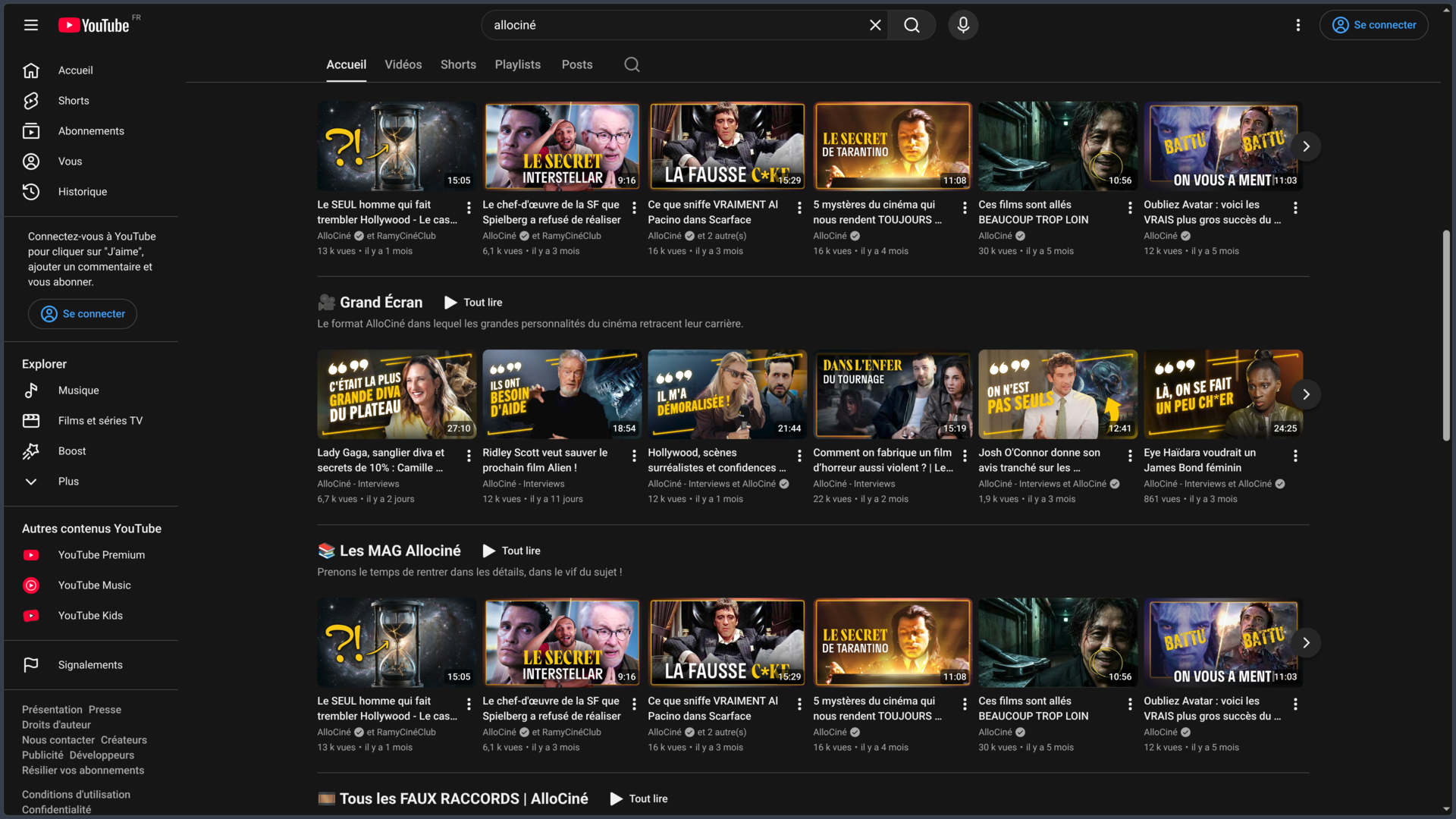Open Films et séries TV

pos(91,421)
